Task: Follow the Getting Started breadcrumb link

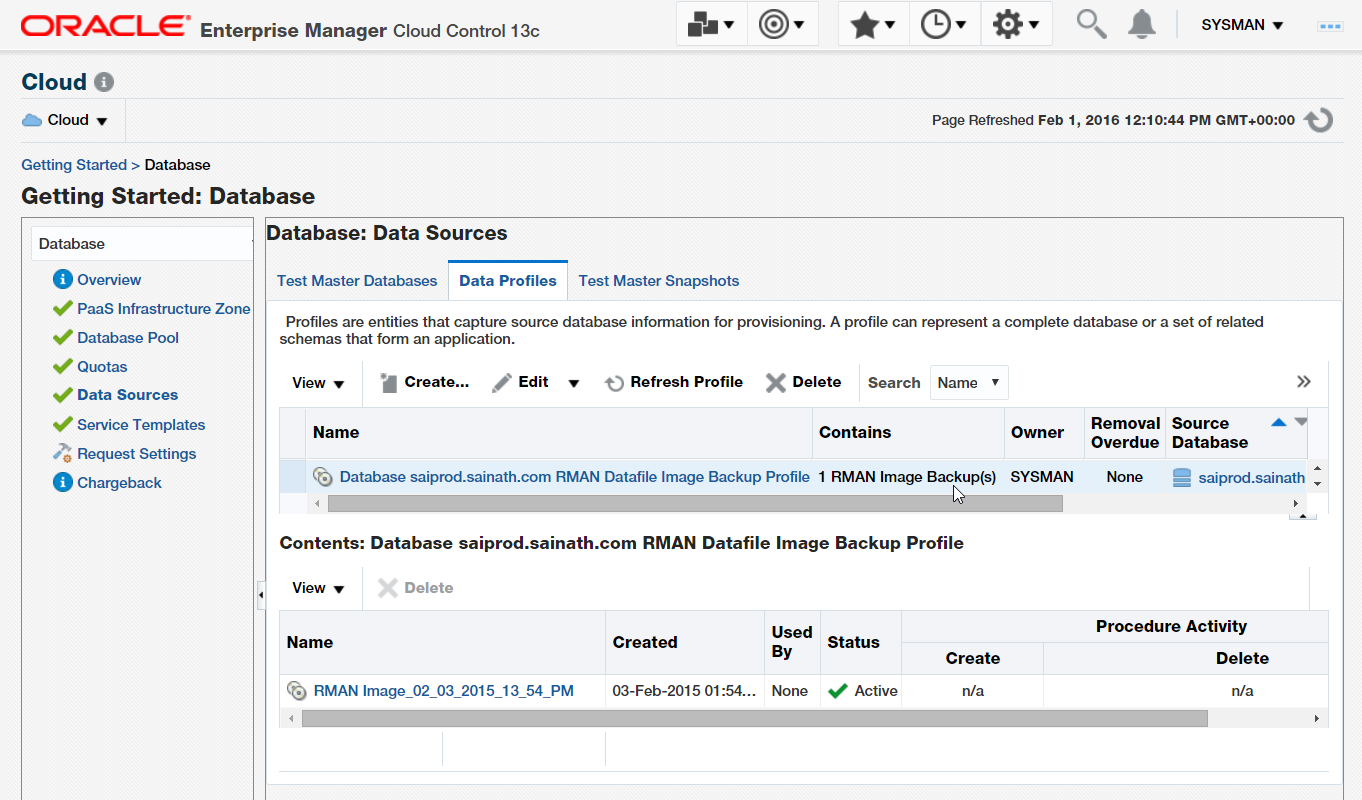Action: 74,165
